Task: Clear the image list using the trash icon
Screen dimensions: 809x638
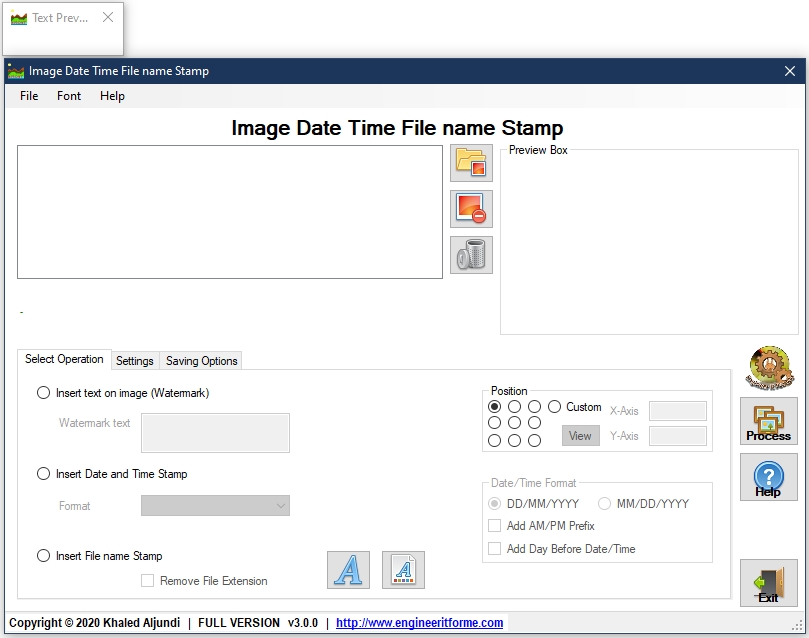Action: (470, 255)
